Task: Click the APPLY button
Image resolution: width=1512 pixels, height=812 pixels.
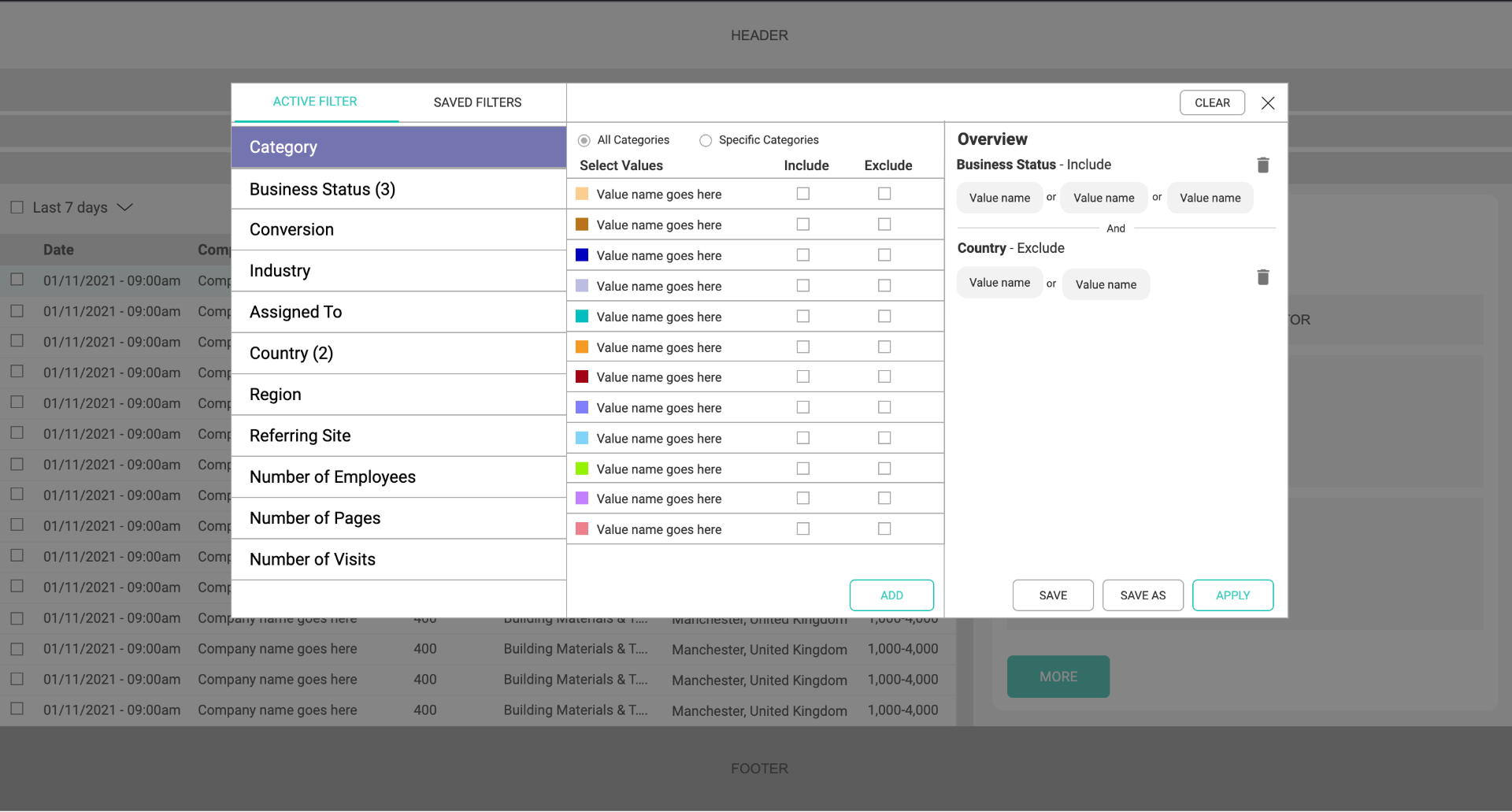Action: tap(1232, 595)
